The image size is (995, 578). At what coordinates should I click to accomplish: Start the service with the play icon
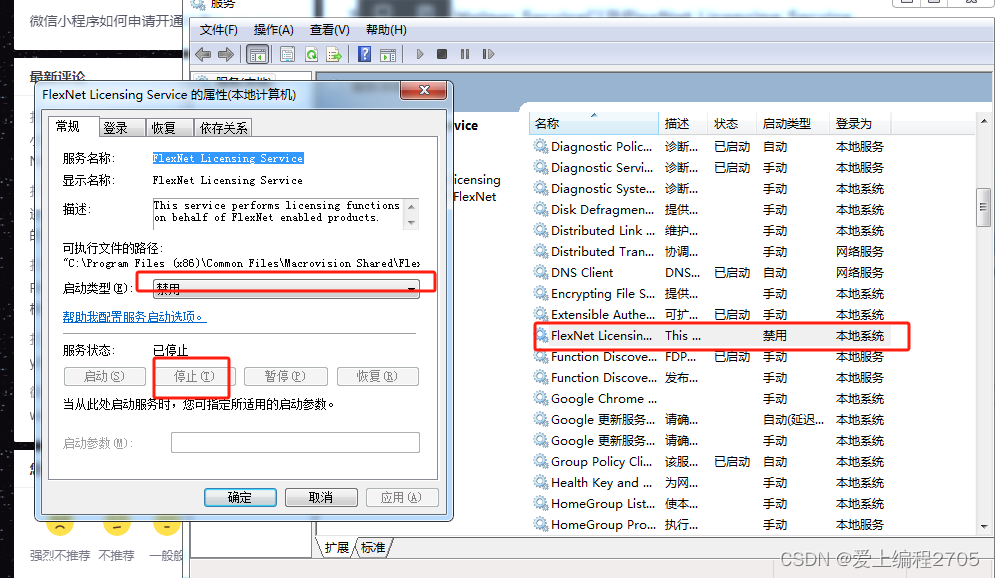click(419, 55)
